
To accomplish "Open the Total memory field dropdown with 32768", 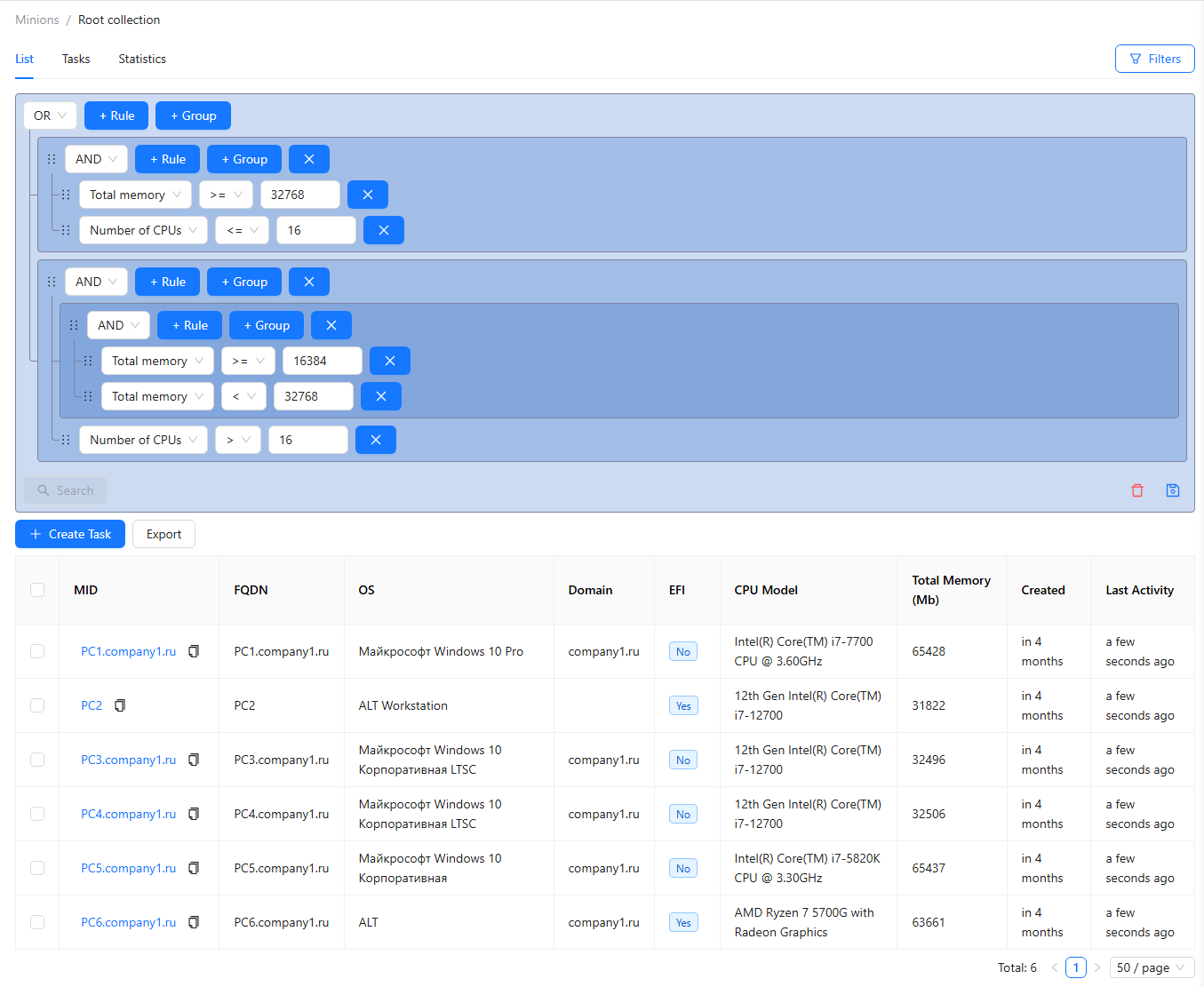I will pyautogui.click(x=135, y=195).
